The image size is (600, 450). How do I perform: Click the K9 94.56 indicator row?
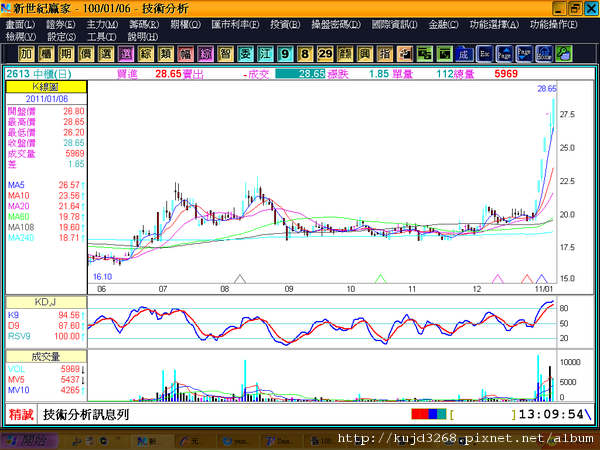click(46, 315)
